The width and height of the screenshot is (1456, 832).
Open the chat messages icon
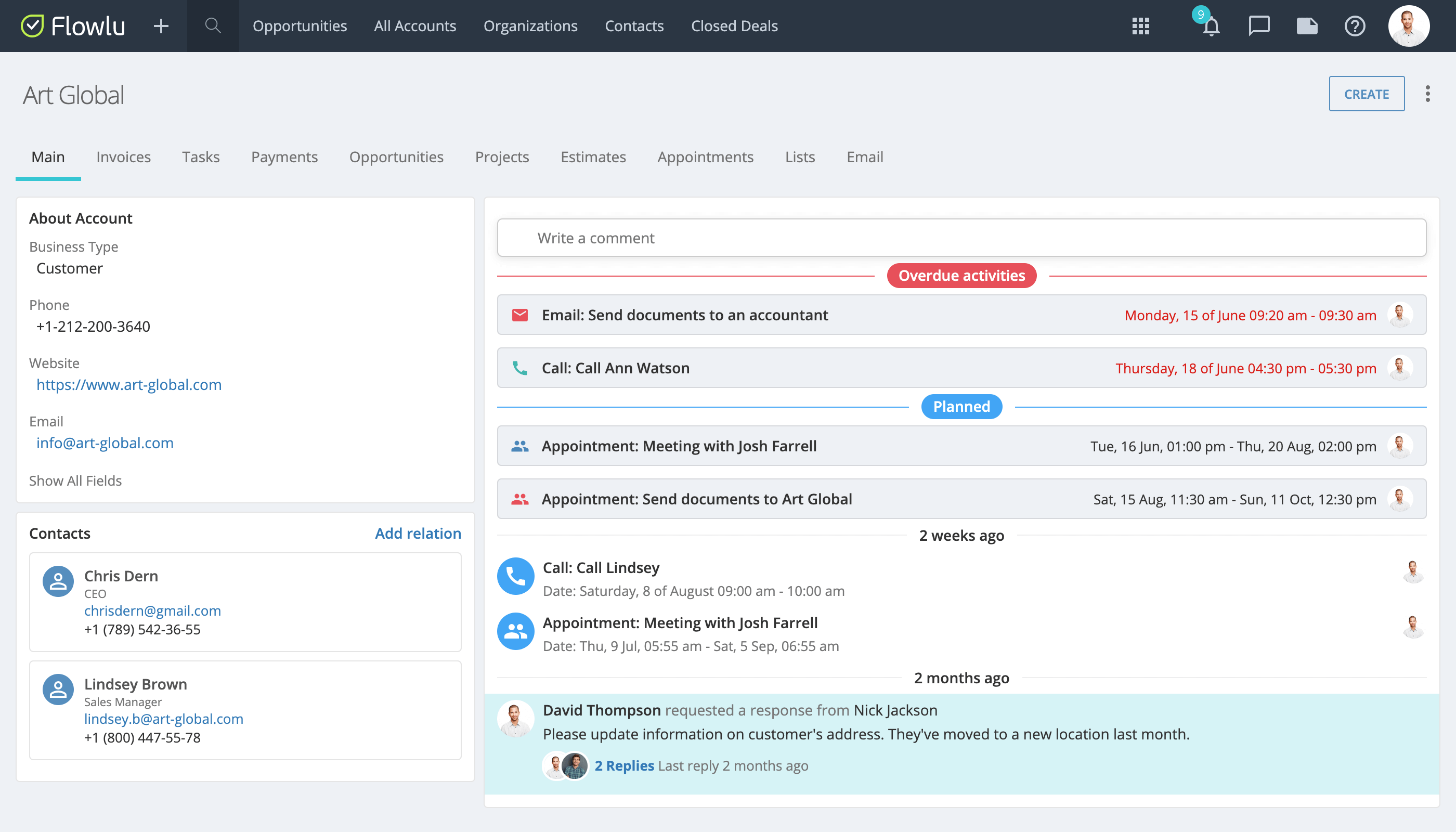click(1259, 25)
